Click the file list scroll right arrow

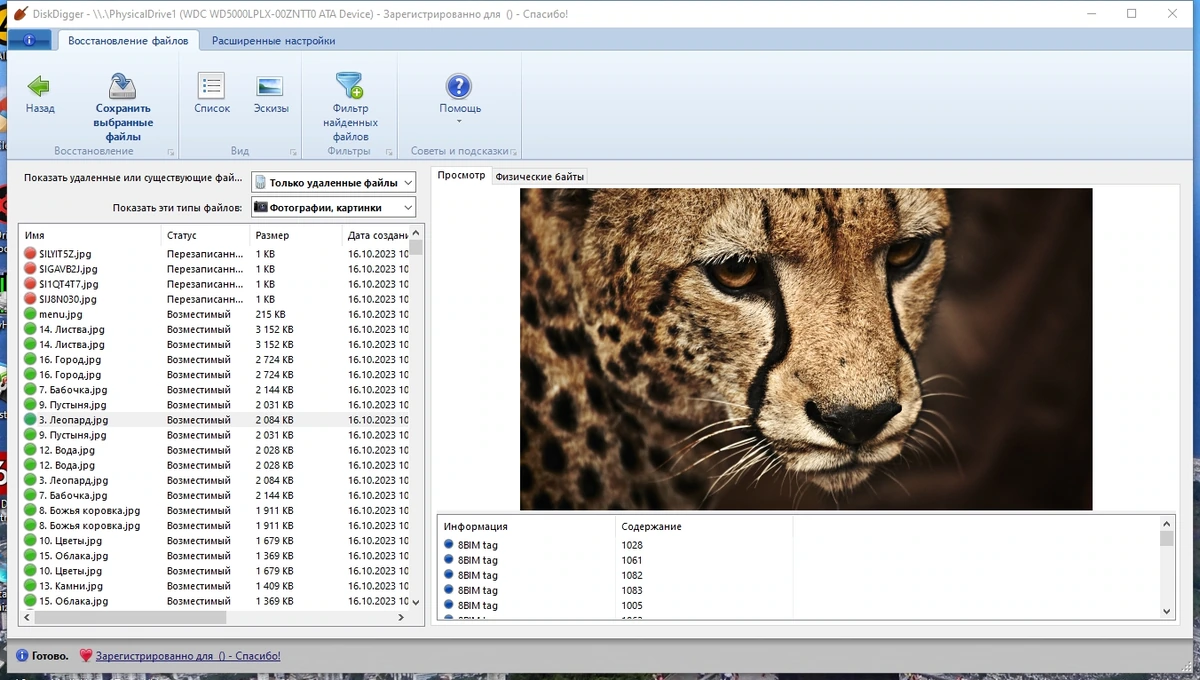402,618
